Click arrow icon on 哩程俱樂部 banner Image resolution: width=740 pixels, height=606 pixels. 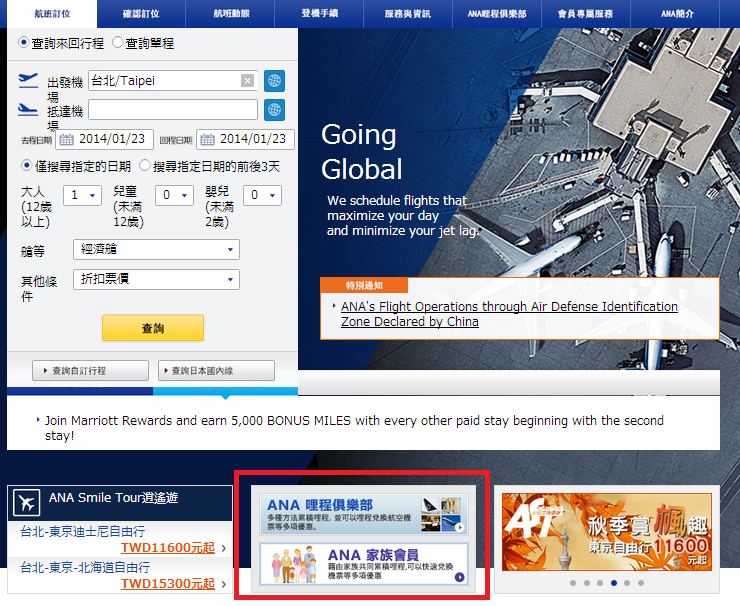(x=459, y=528)
